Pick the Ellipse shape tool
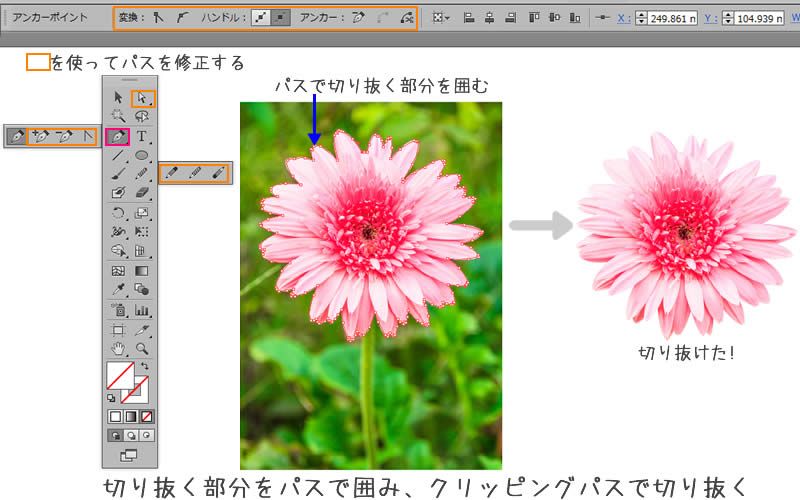 [x=142, y=155]
